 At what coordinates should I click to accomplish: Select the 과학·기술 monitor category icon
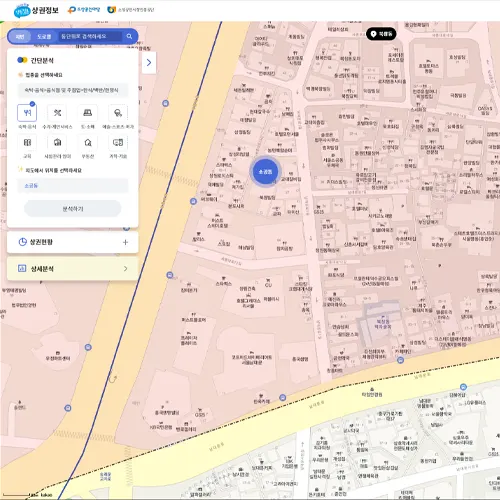[x=118, y=143]
